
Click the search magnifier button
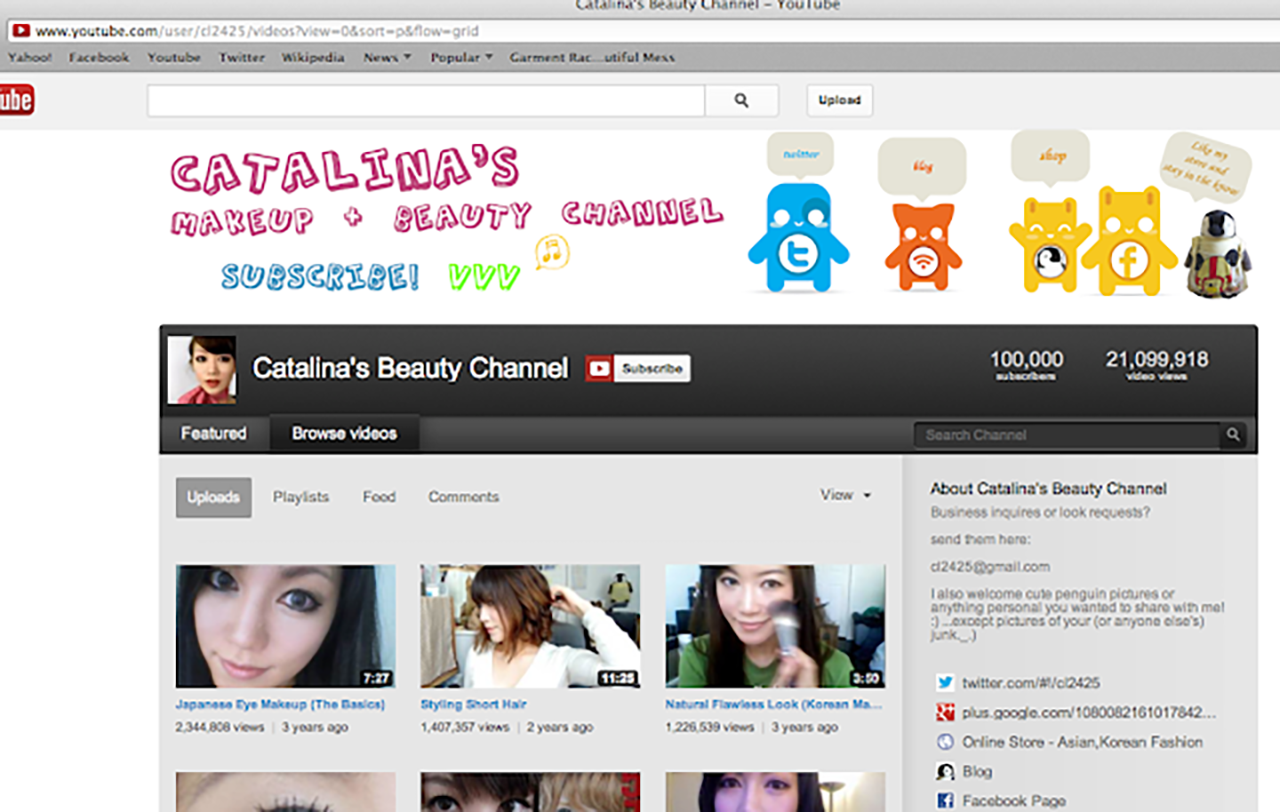pos(741,100)
